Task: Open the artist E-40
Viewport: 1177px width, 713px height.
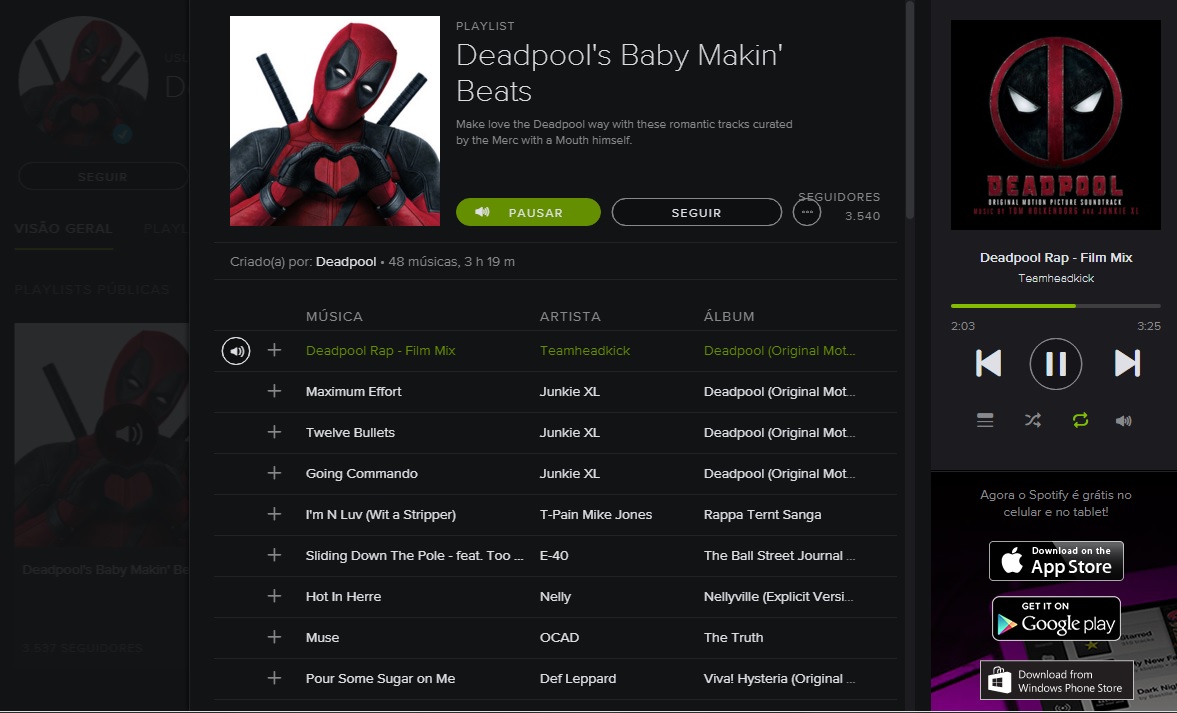Action: click(x=554, y=555)
